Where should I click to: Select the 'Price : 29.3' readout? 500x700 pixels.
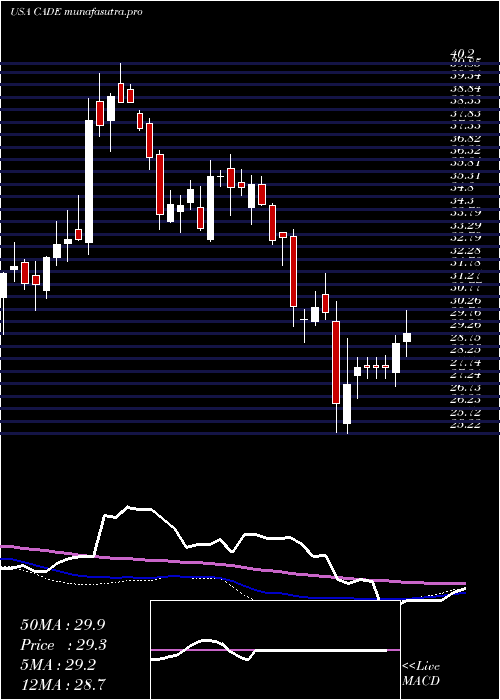(x=64, y=645)
